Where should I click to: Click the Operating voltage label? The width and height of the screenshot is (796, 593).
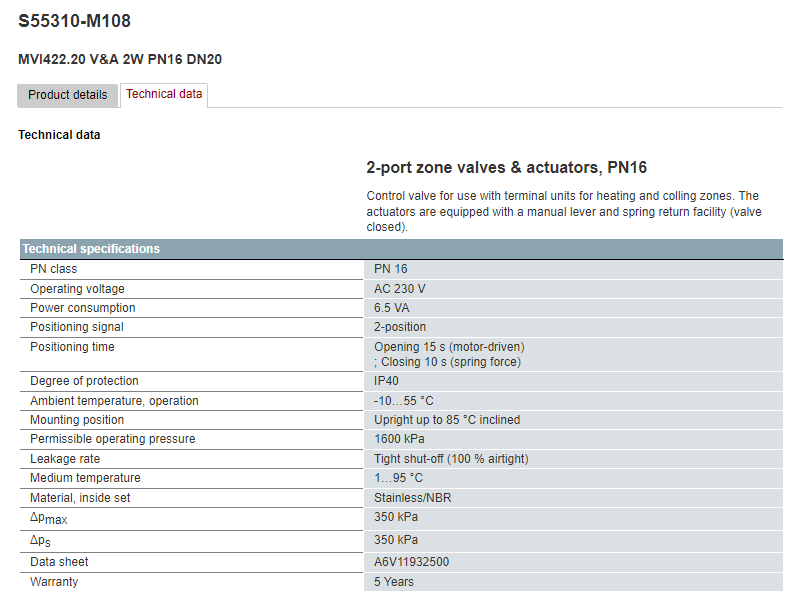click(77, 289)
